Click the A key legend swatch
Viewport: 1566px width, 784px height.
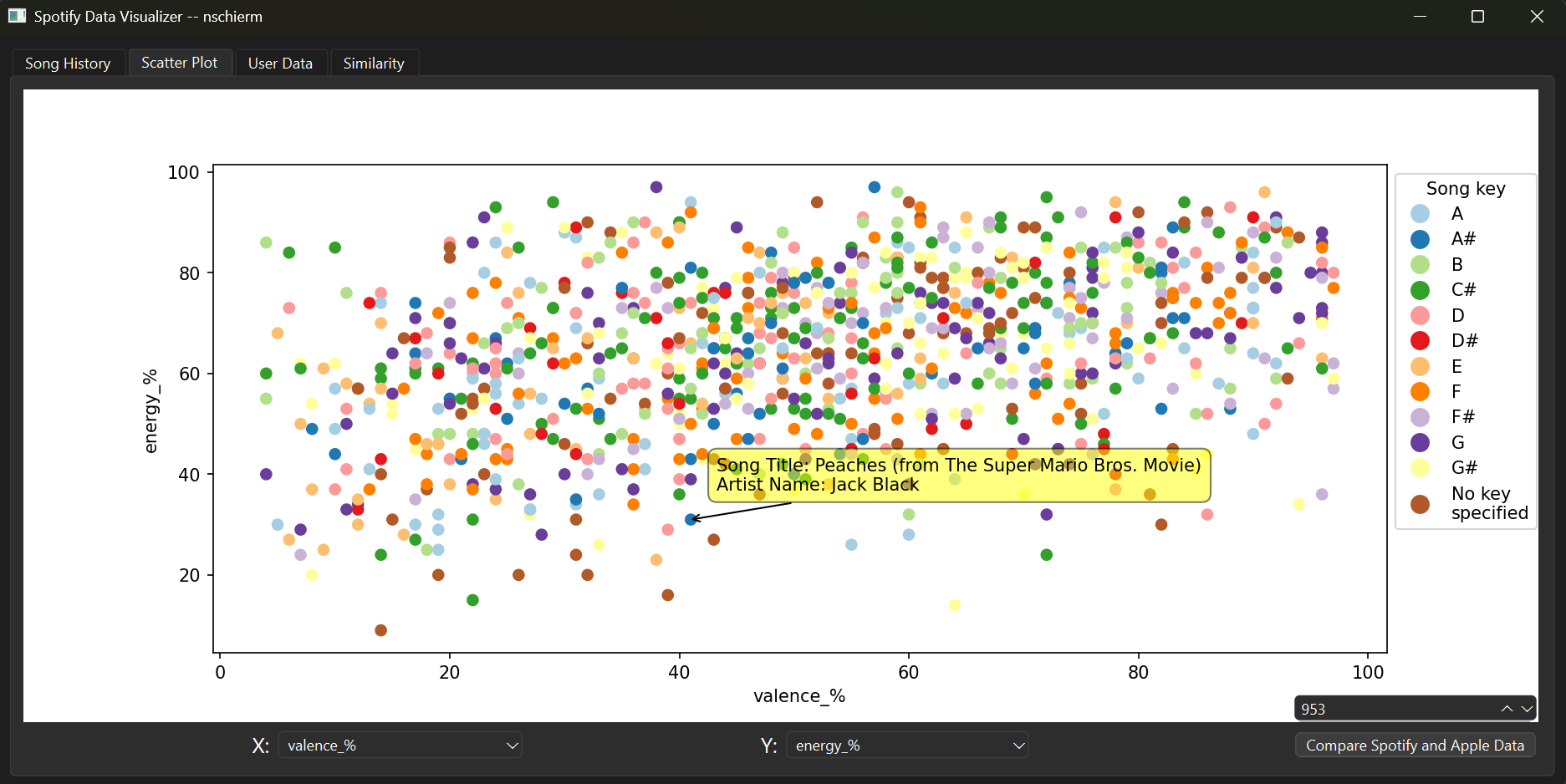click(x=1420, y=214)
